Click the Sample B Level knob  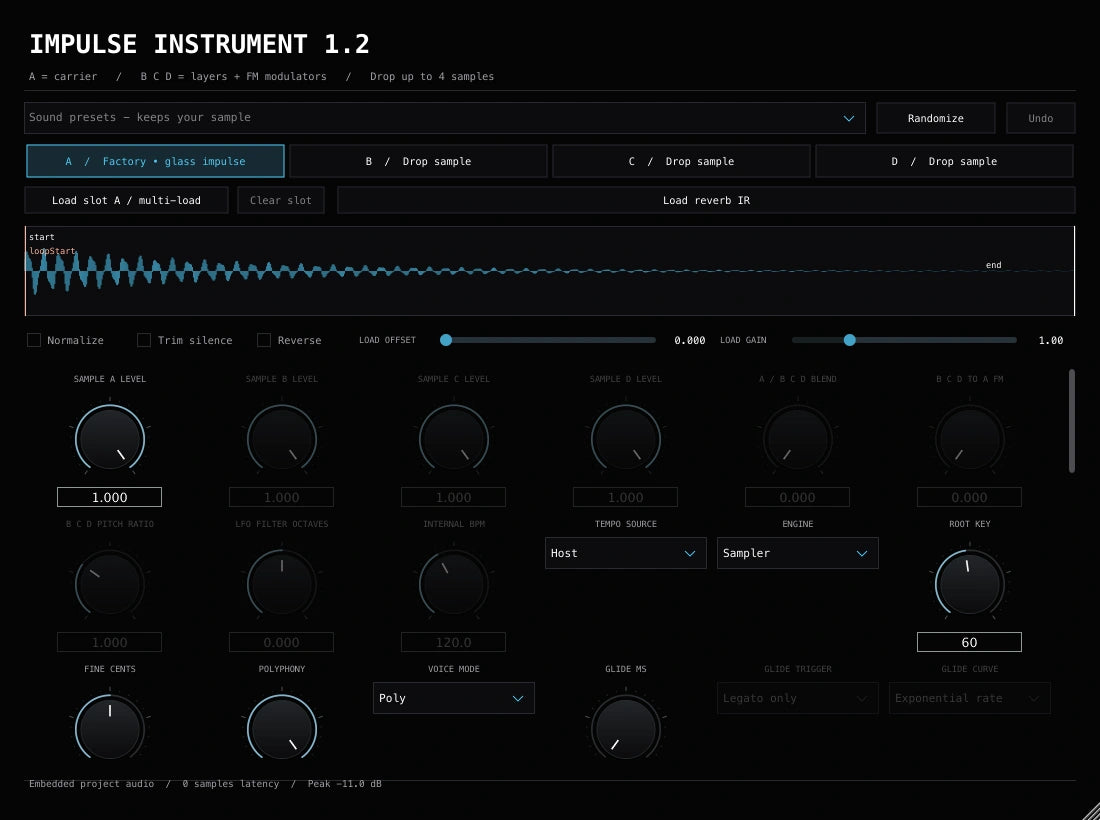pos(281,439)
